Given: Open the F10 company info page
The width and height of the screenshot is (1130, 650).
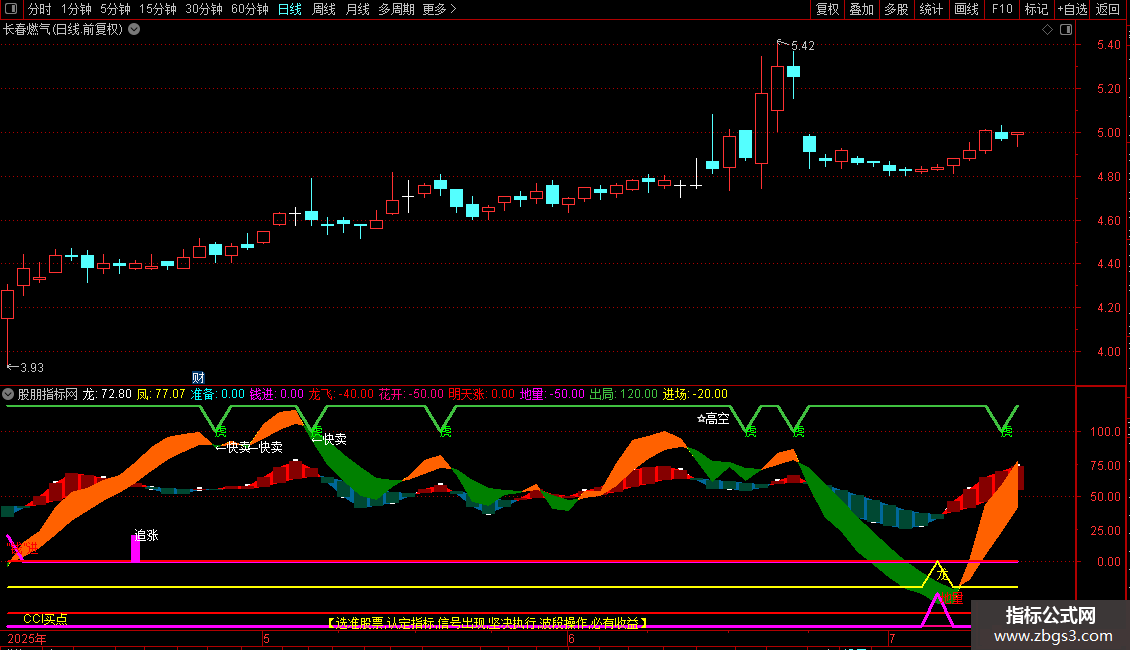Looking at the screenshot, I should click(x=1002, y=9).
